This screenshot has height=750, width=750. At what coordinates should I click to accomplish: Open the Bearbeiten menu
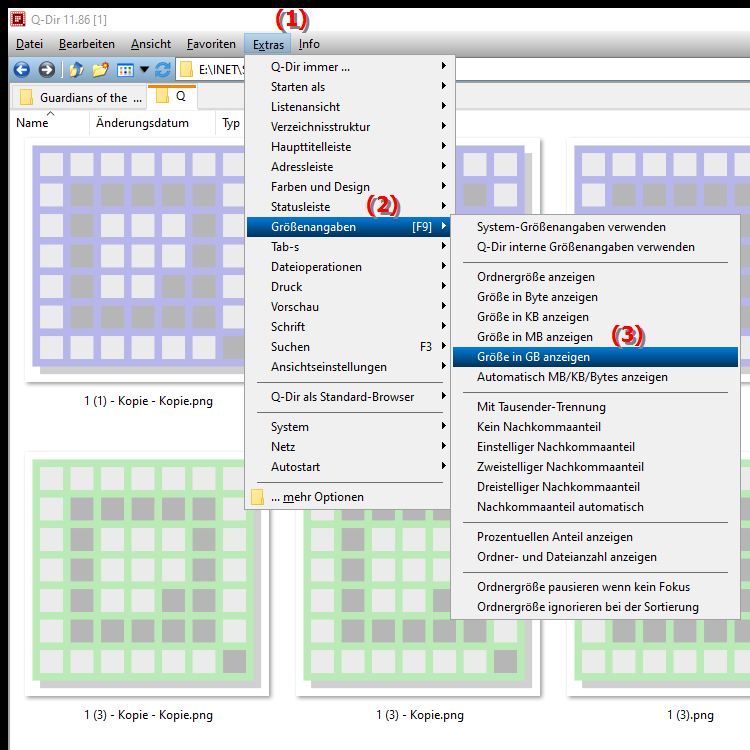pos(87,44)
